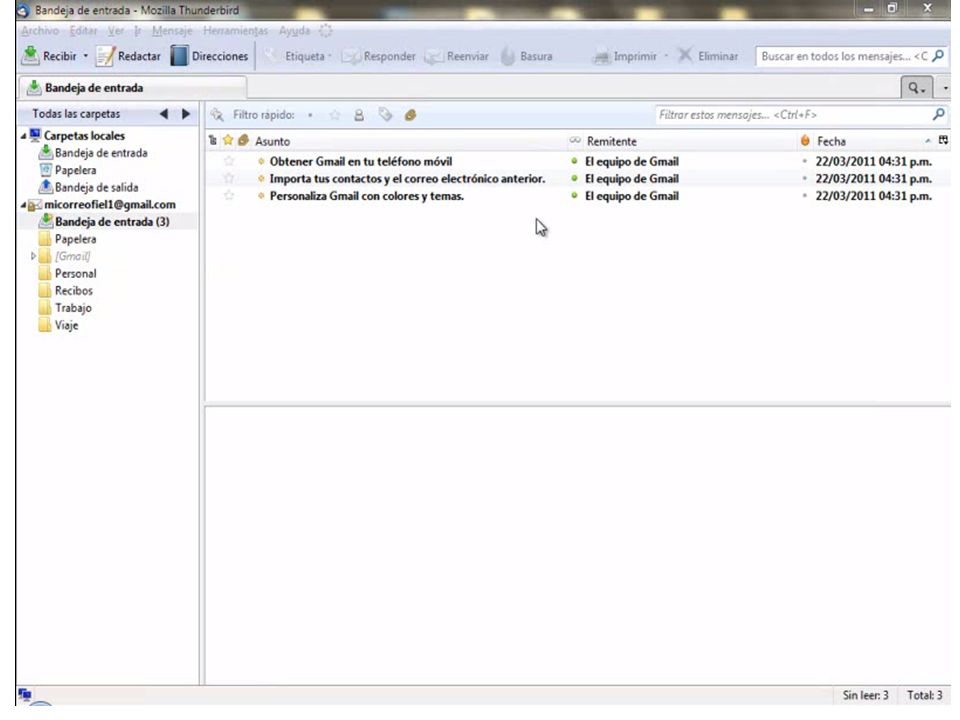The height and width of the screenshot is (720, 960).
Task: Open the Redactar compose message button
Action: 129,56
